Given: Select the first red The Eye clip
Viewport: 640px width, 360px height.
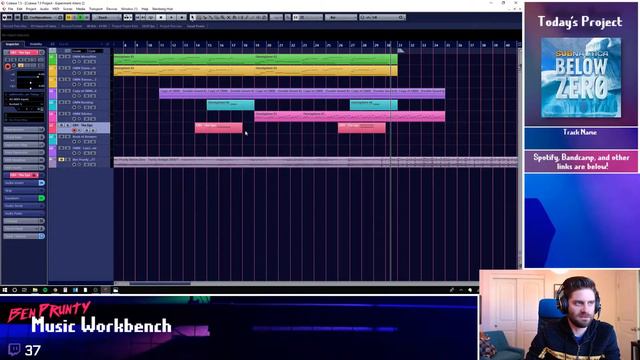Looking at the screenshot, I should (x=218, y=128).
